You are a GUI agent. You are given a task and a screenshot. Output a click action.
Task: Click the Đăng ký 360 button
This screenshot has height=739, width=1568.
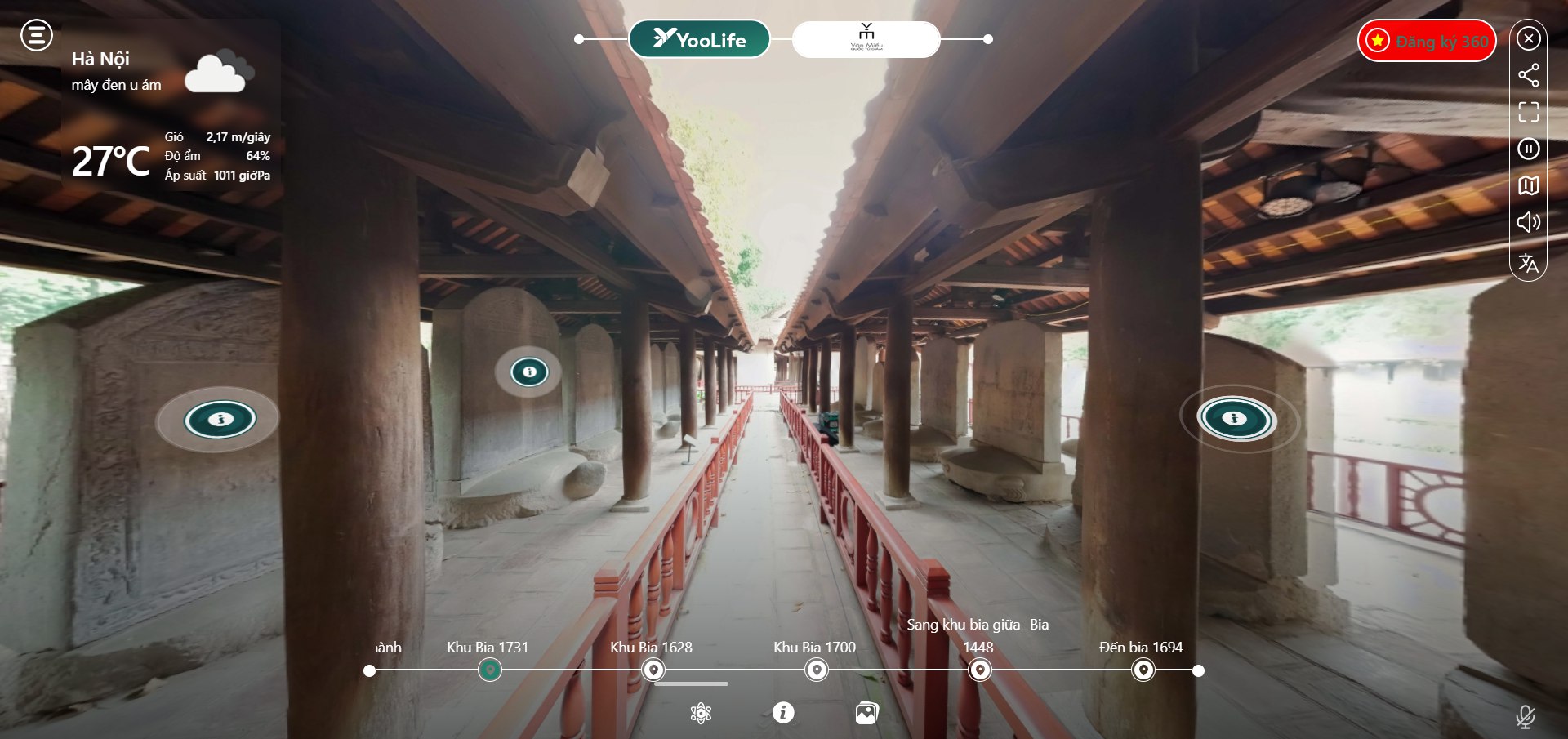(x=1427, y=41)
